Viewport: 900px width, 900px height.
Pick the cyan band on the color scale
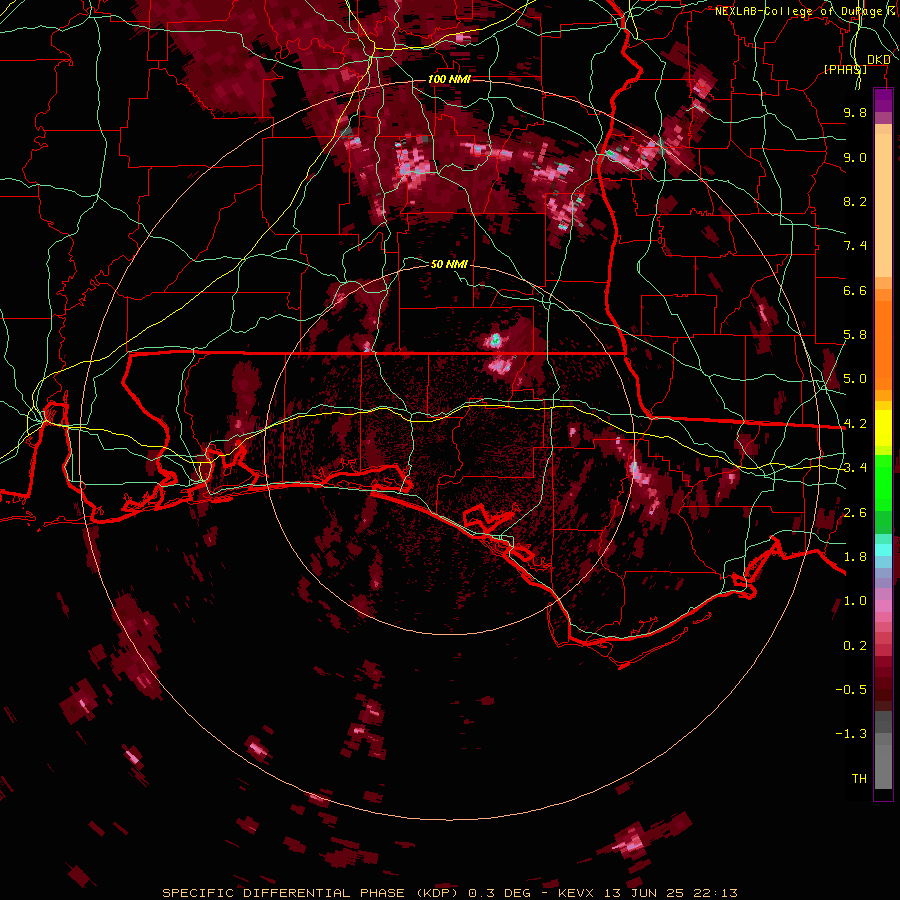[883, 549]
